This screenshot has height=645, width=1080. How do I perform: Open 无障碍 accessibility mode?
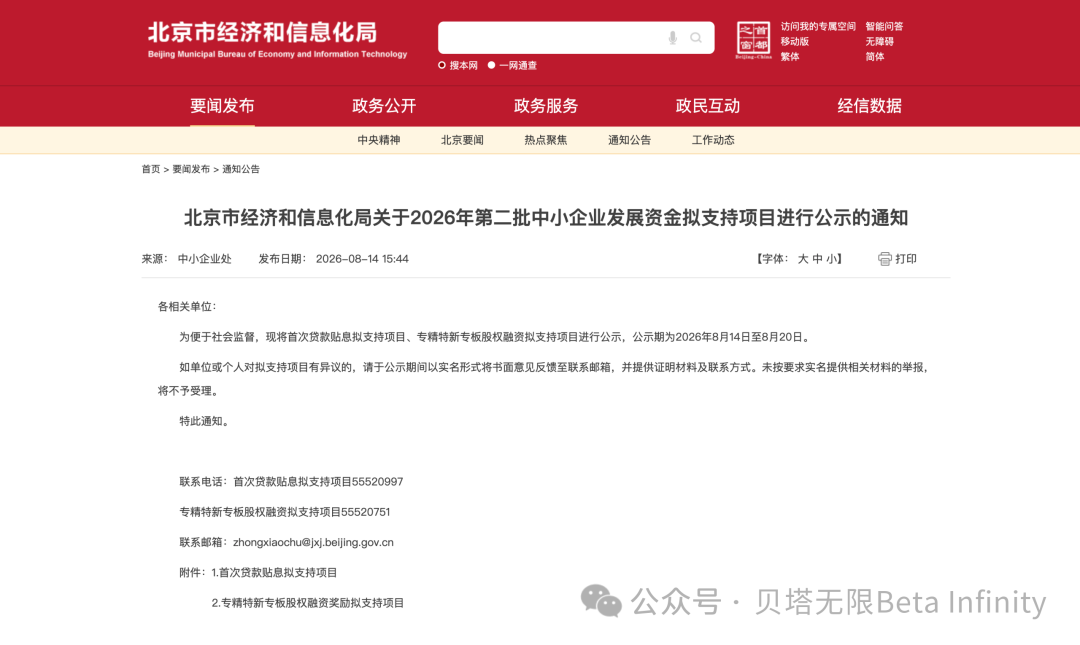coord(880,41)
